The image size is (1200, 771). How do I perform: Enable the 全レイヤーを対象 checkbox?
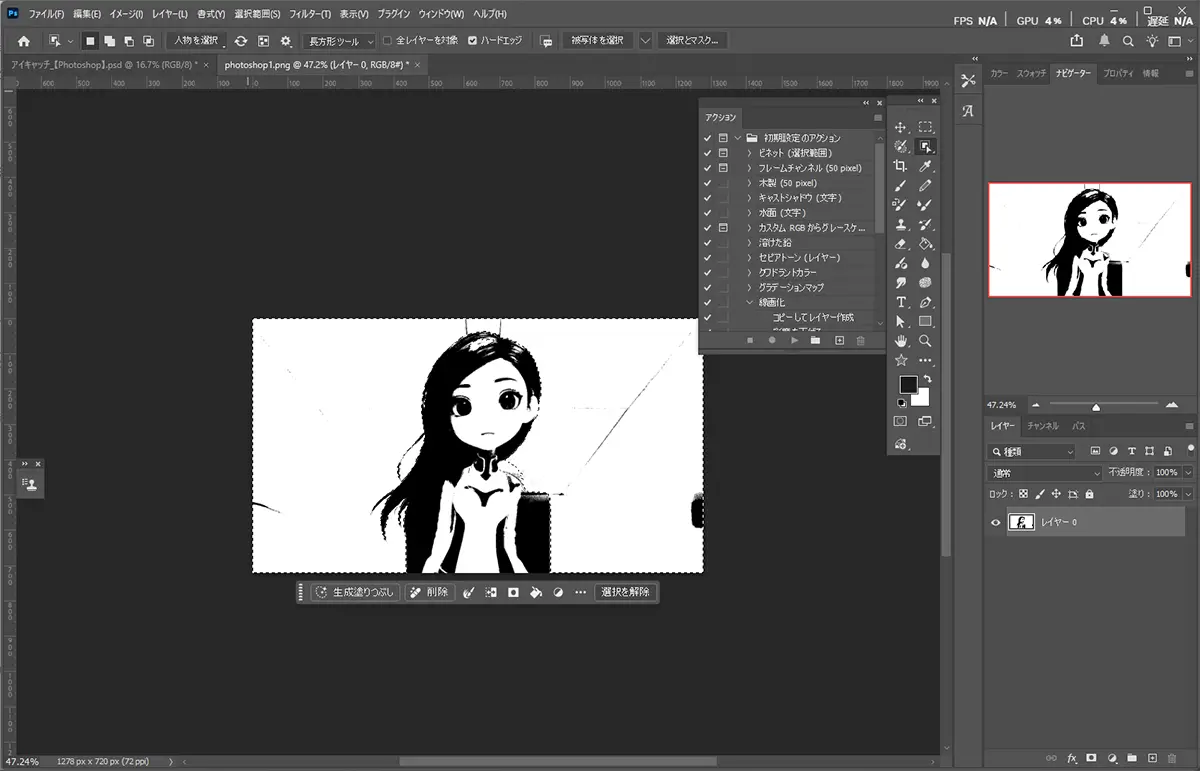coord(388,41)
